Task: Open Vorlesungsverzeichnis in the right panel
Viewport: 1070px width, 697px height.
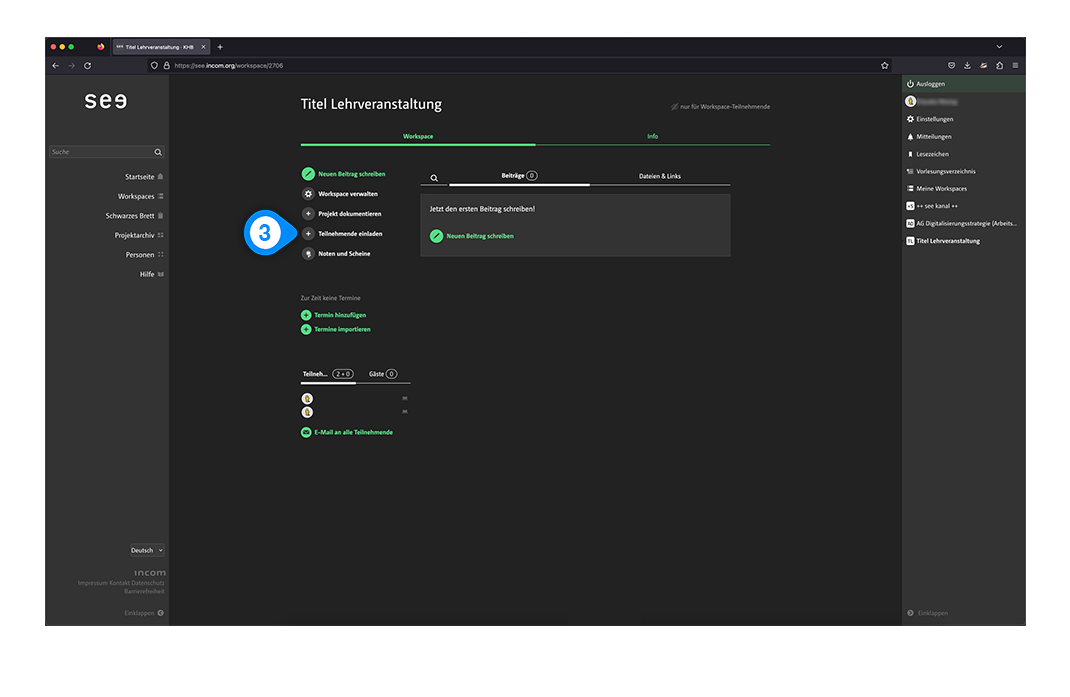Action: click(940, 171)
